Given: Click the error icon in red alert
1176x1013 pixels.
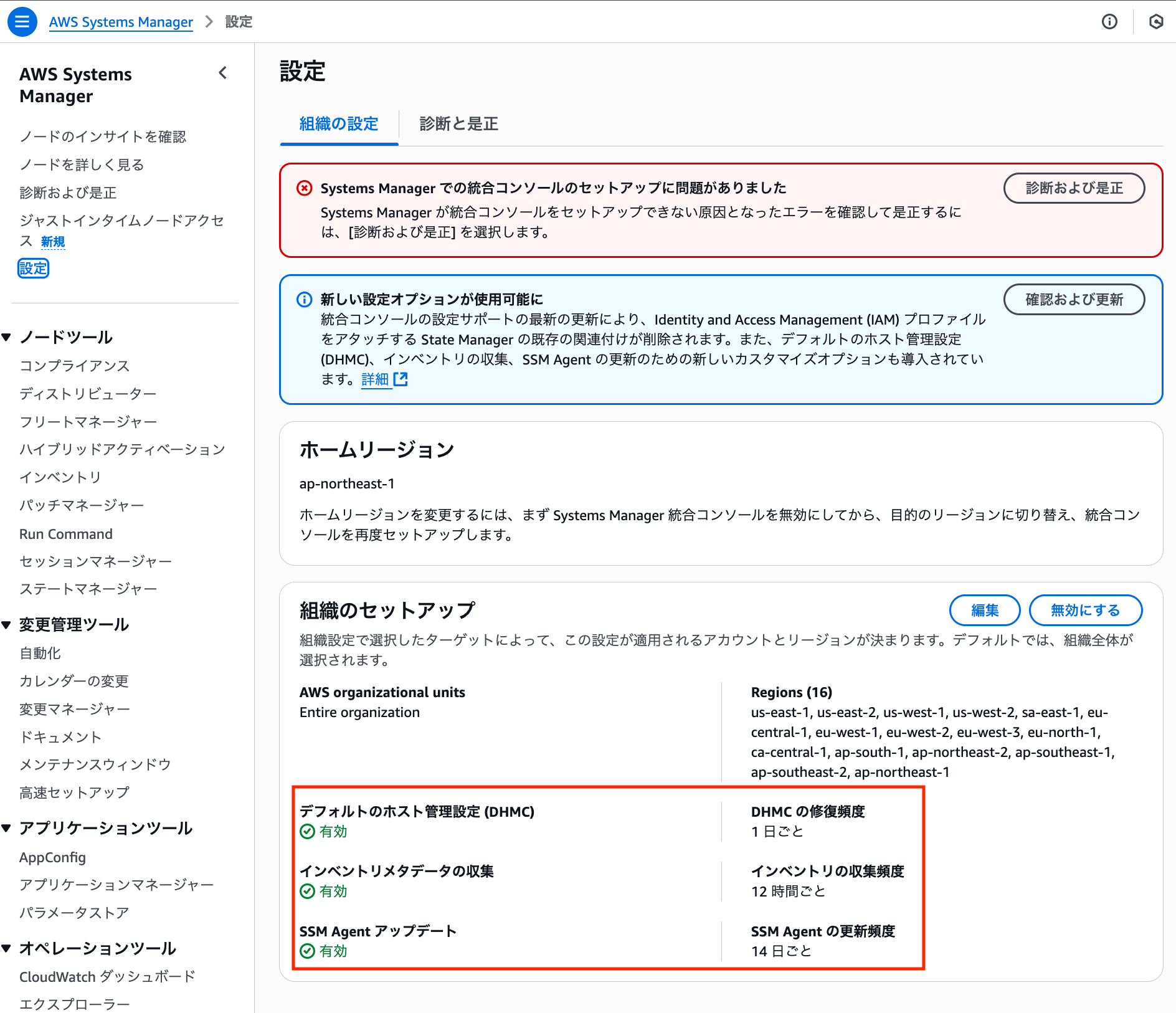Looking at the screenshot, I should [304, 188].
